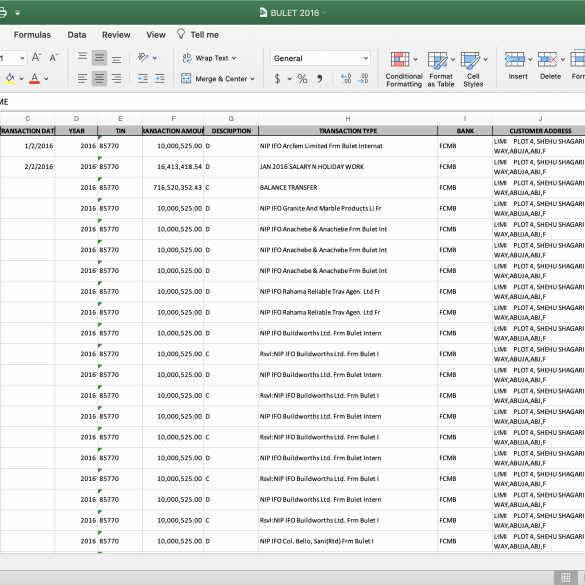Decrease the indent
585x585 pixels.
coord(143,78)
